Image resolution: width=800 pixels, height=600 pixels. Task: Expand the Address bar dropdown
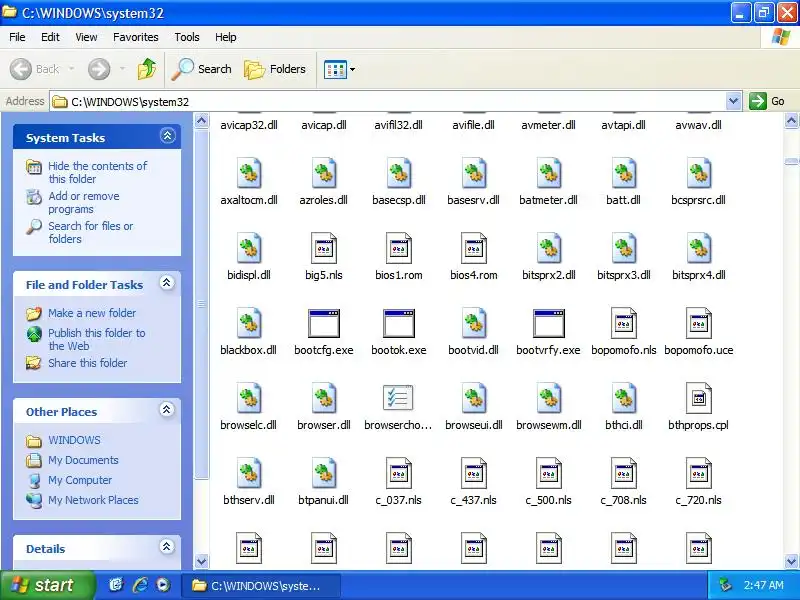pyautogui.click(x=733, y=101)
